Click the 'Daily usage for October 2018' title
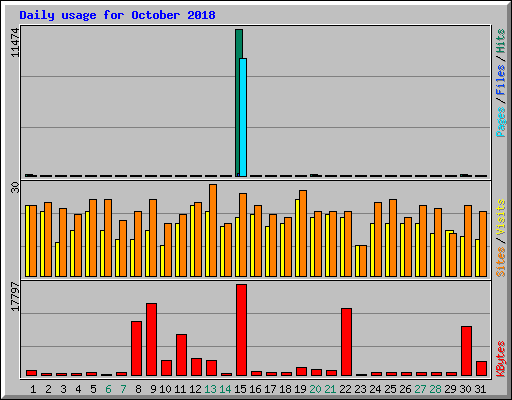Image resolution: width=512 pixels, height=400 pixels. [117, 15]
